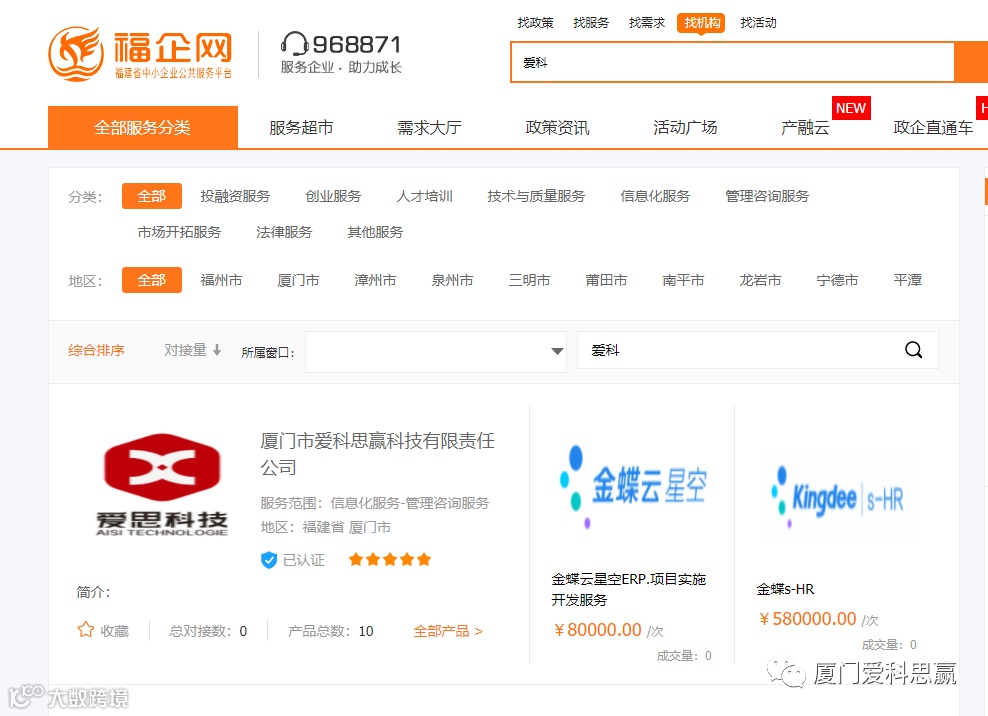Filter category by 人才培训

click(424, 196)
